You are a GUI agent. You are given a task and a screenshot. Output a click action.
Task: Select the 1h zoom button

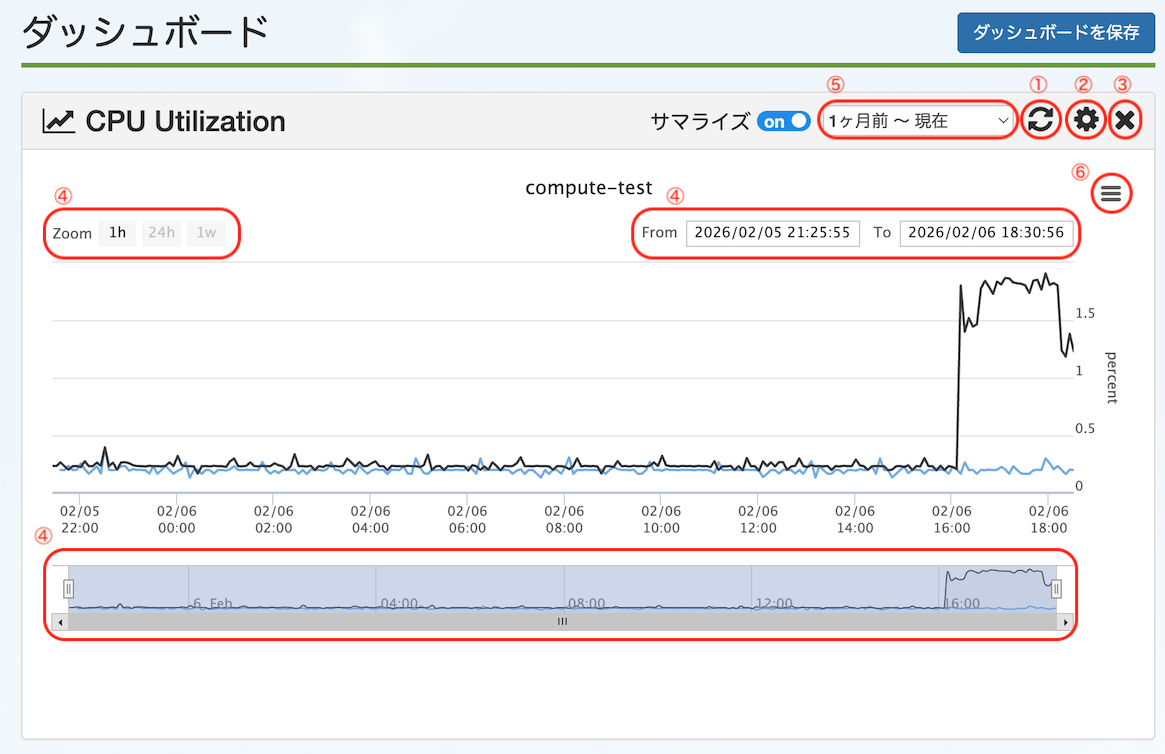click(117, 233)
